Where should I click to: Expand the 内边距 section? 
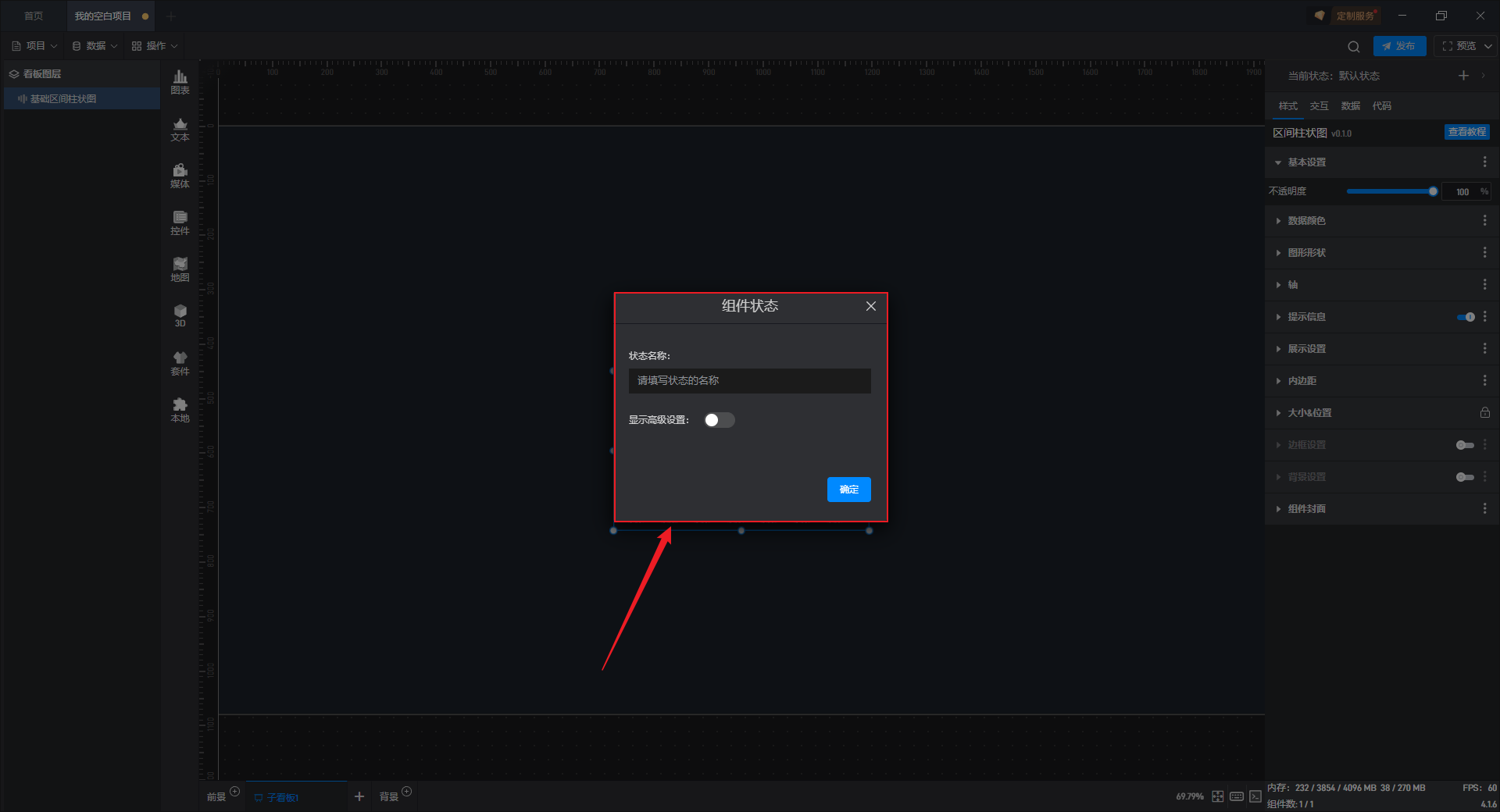pos(1278,381)
